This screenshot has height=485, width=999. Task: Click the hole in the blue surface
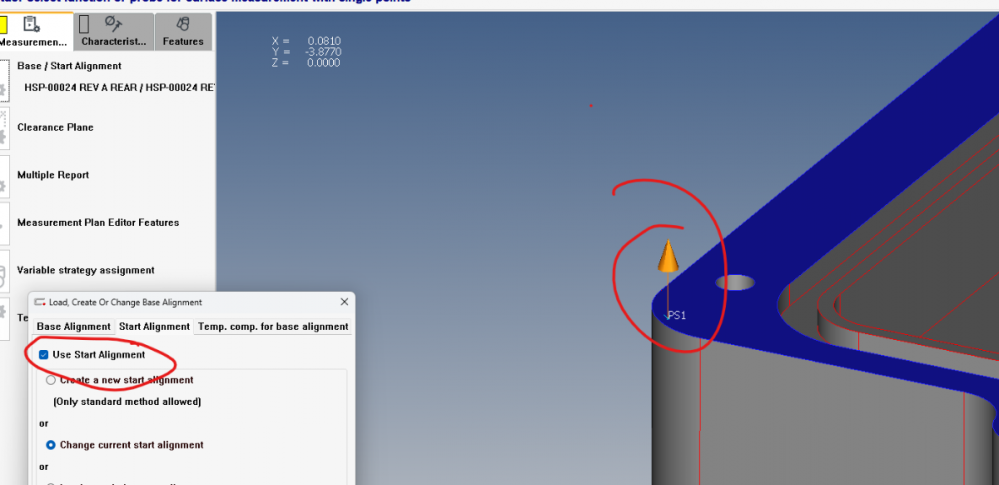coord(735,282)
